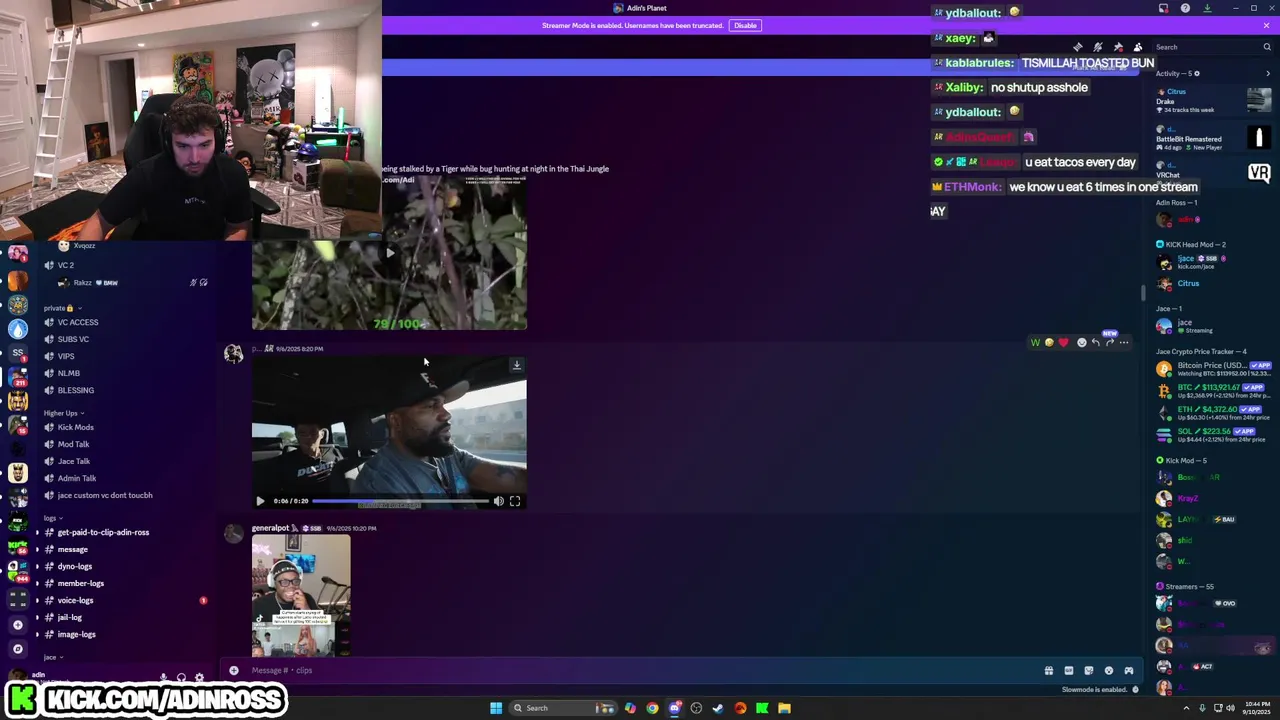Click the forward message arrow icon
The image size is (1280, 720).
[1109, 342]
